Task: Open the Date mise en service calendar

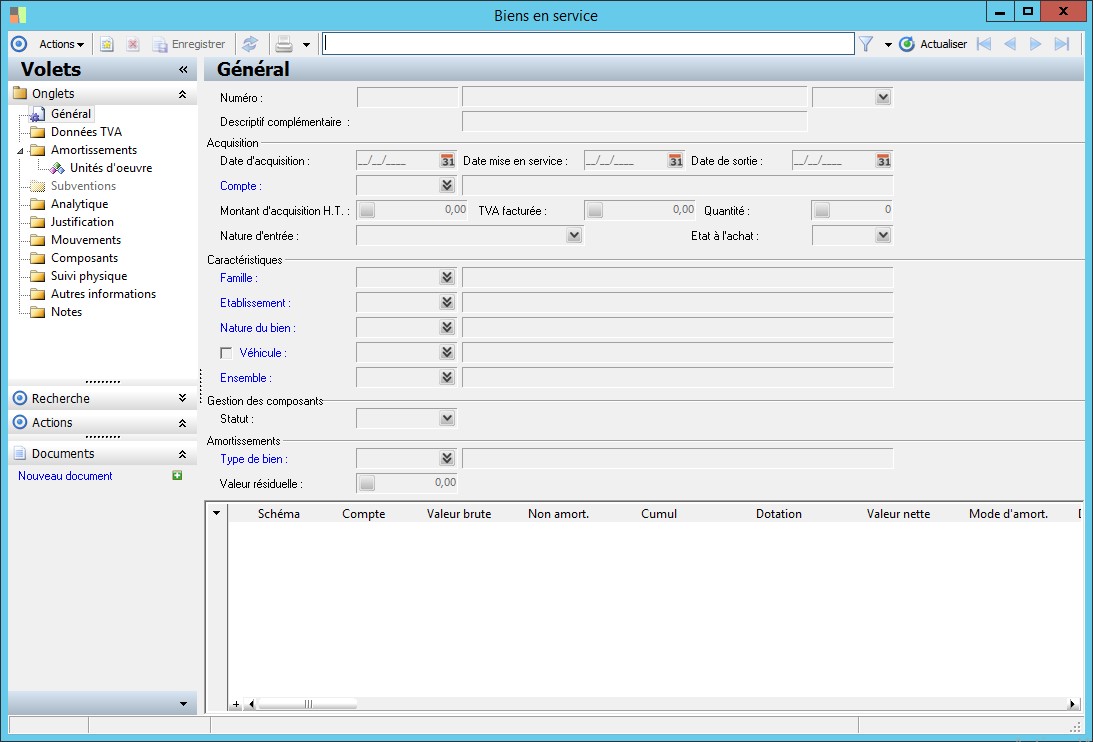Action: (x=675, y=161)
